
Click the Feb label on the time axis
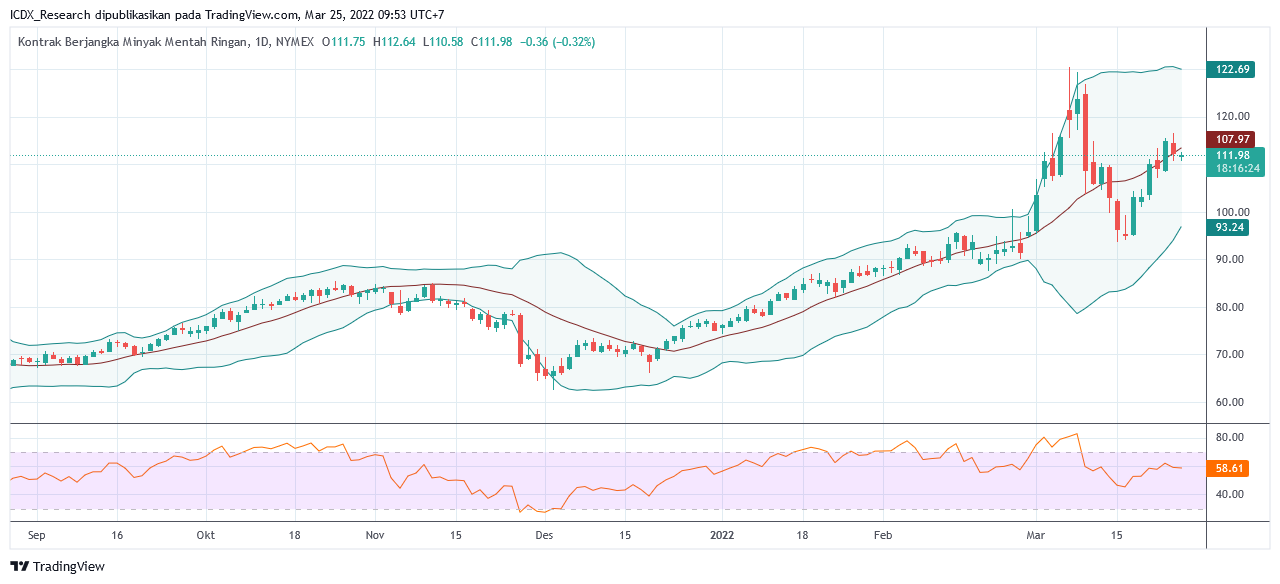[882, 535]
